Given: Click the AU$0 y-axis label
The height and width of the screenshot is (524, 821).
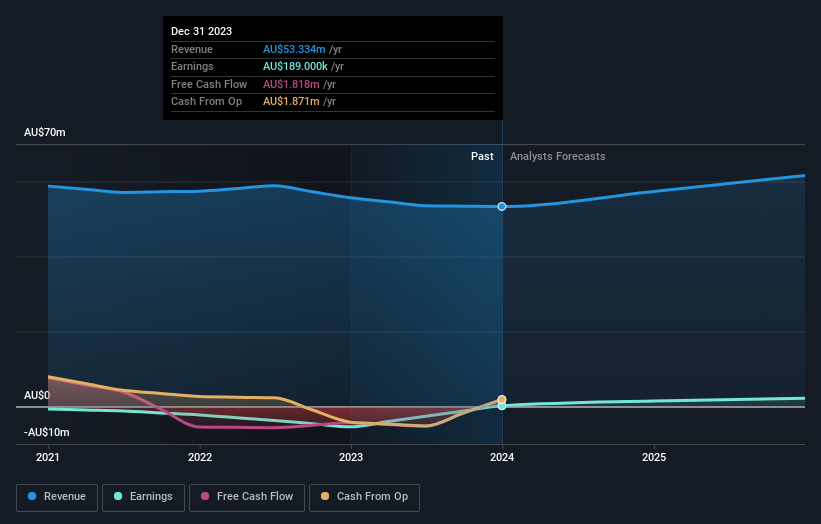Looking at the screenshot, I should [37, 396].
